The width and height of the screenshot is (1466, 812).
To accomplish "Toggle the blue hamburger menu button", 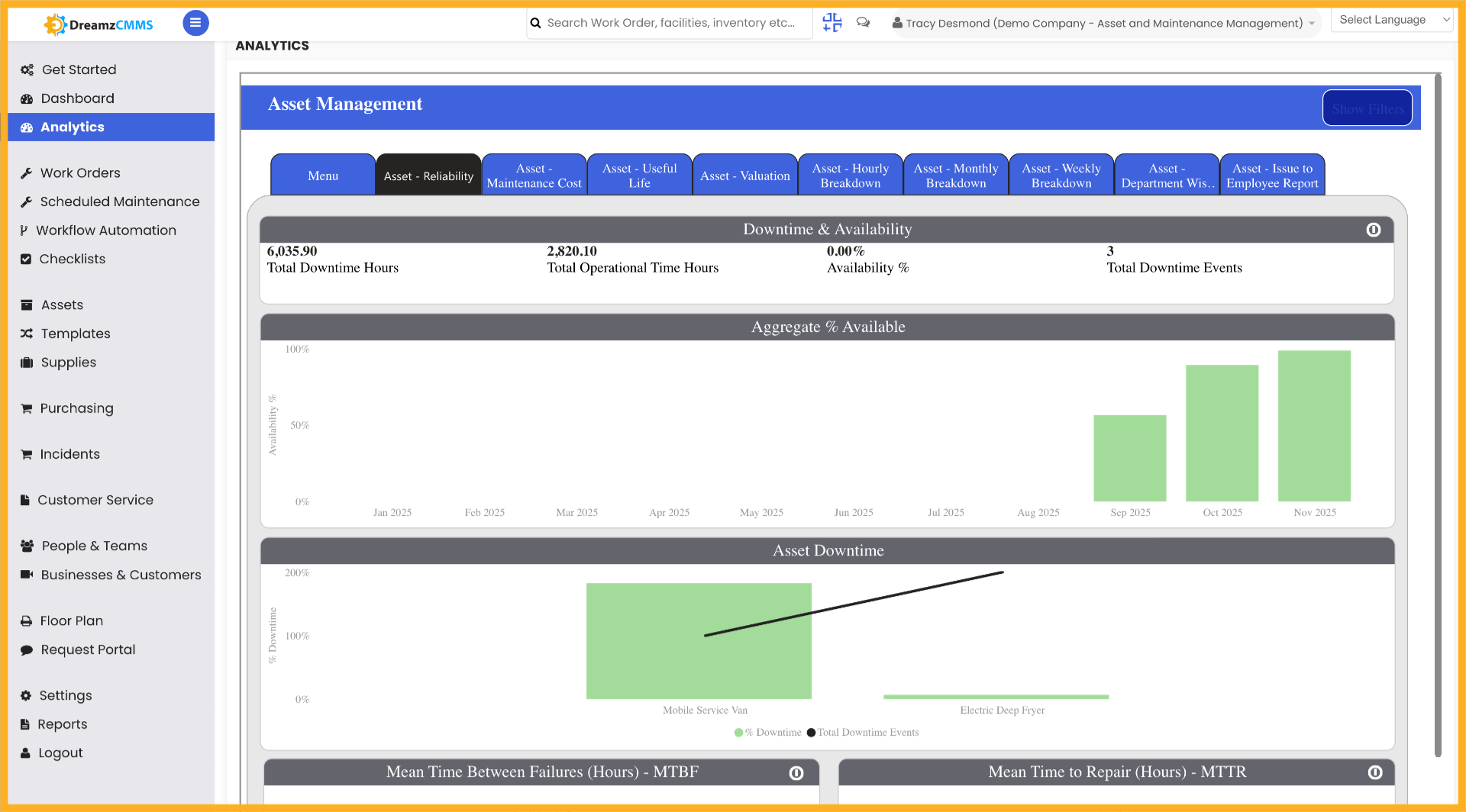I will tap(195, 23).
